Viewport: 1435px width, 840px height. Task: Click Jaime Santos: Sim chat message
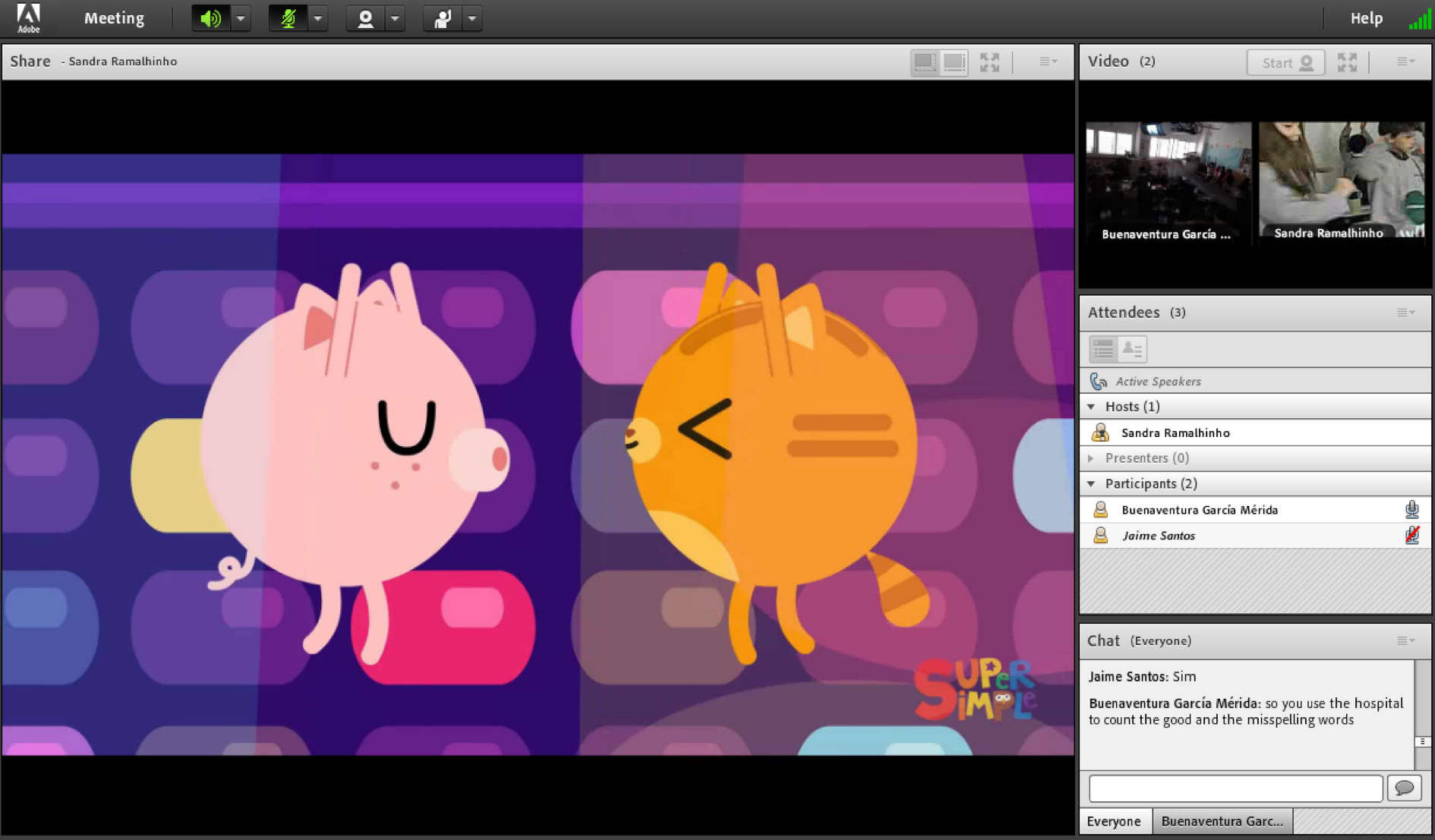pyautogui.click(x=1142, y=677)
